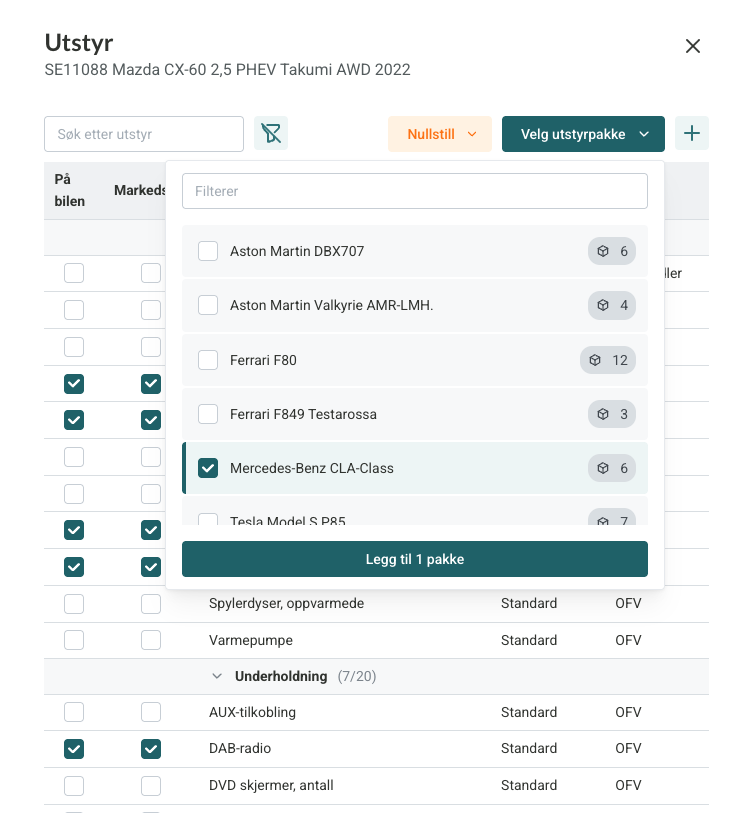
Task: Click the Søk etter utstyr search field
Action: pos(144,134)
